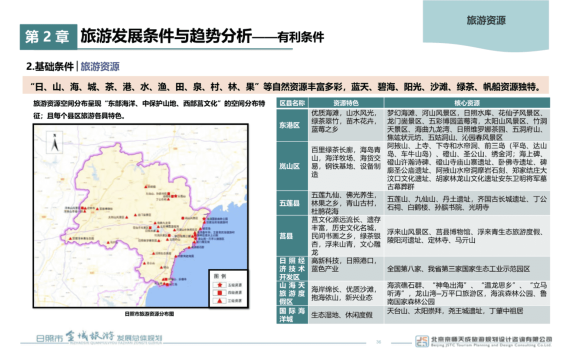The height and width of the screenshot is (360, 570).
Task: Click the core resources cell starting with 海滨礁石群
Action: 467,293
